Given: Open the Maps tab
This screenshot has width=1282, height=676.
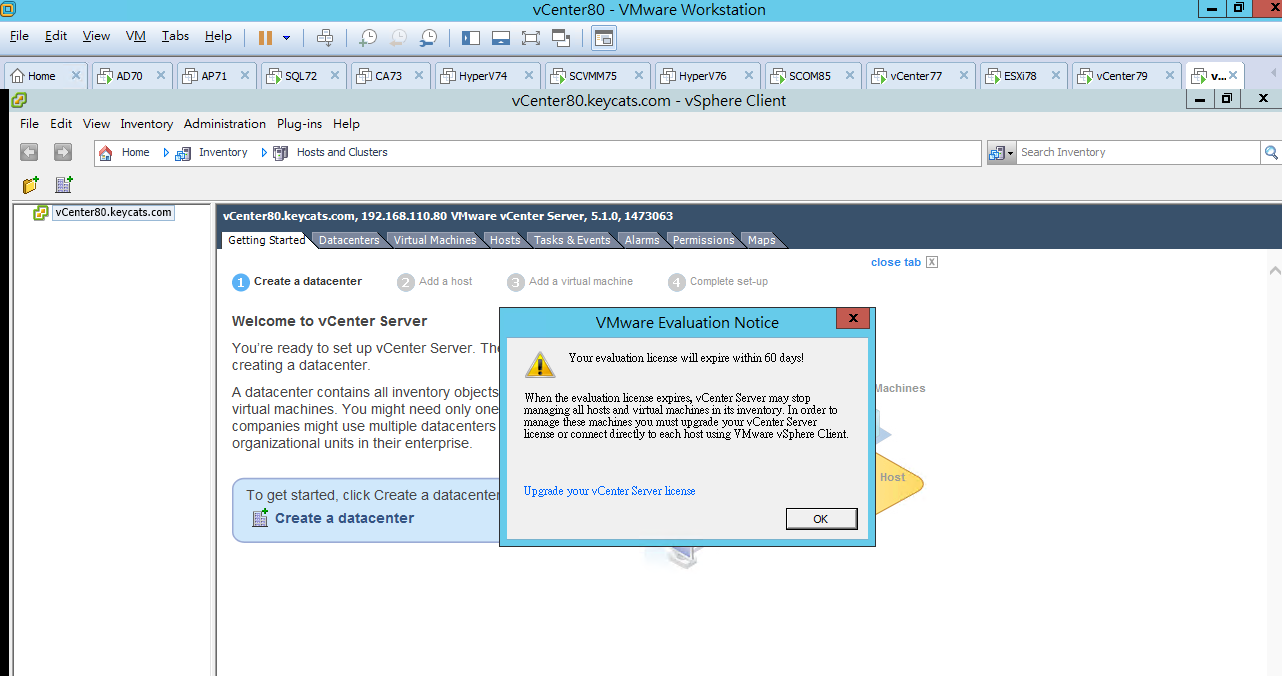Looking at the screenshot, I should (x=762, y=240).
